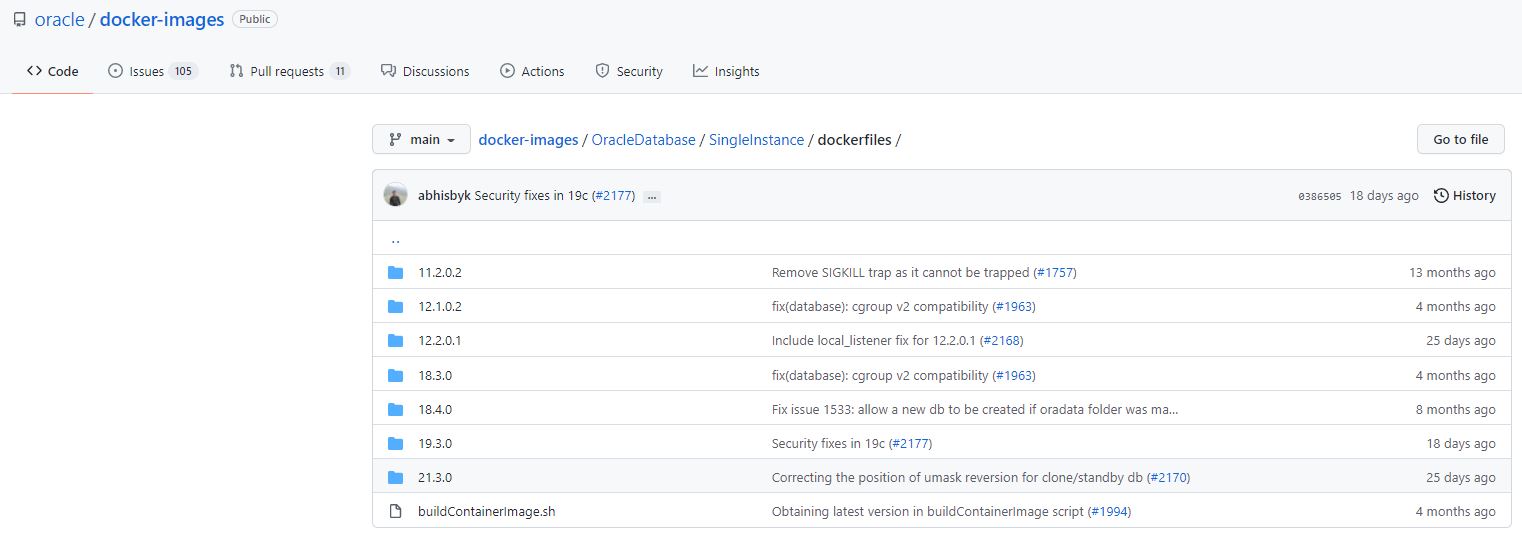The image size is (1522, 542).
Task: Click pull request #2170 link
Action: [1167, 478]
